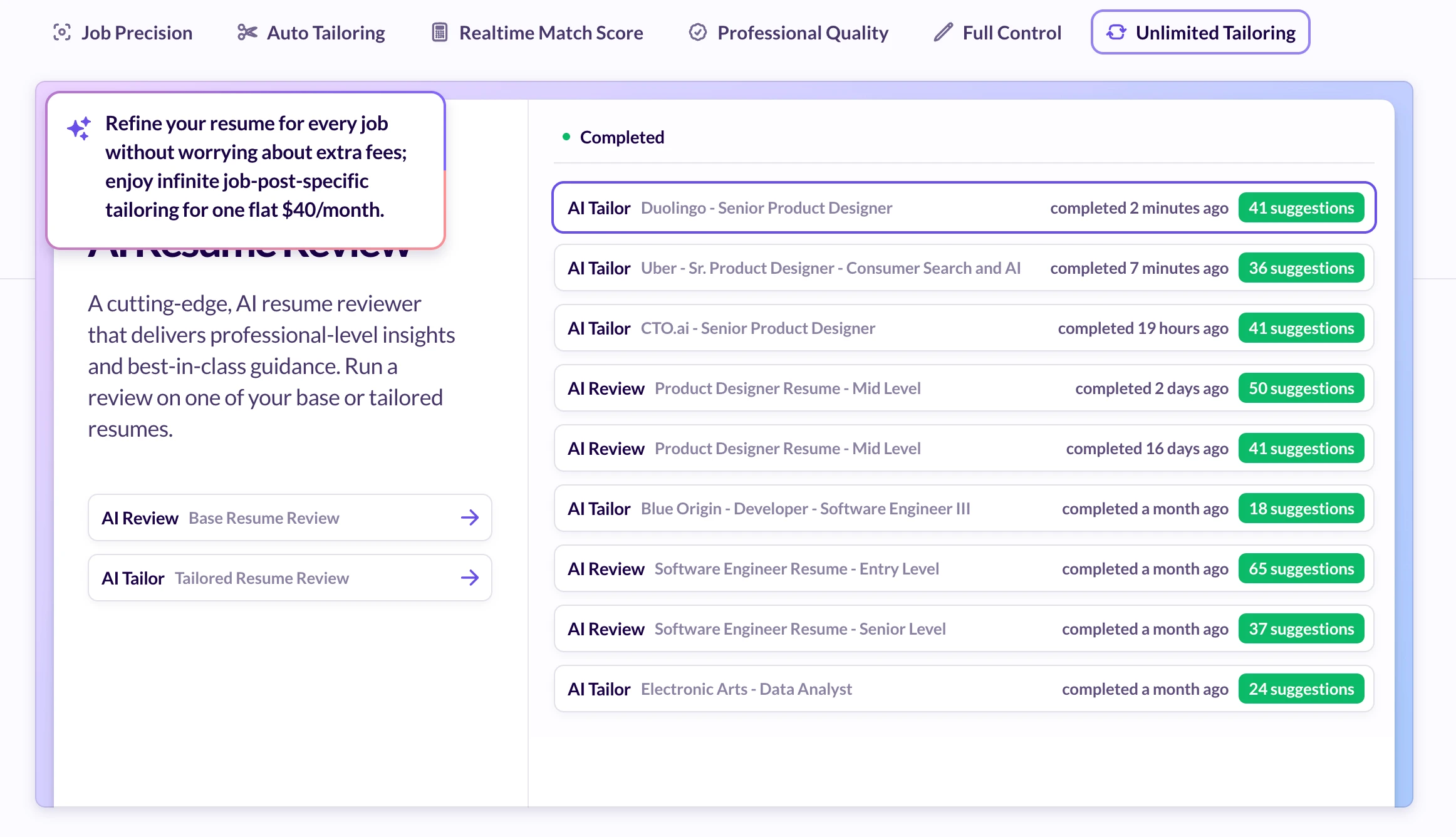Click the Realtime Match Score calculator icon

click(440, 33)
